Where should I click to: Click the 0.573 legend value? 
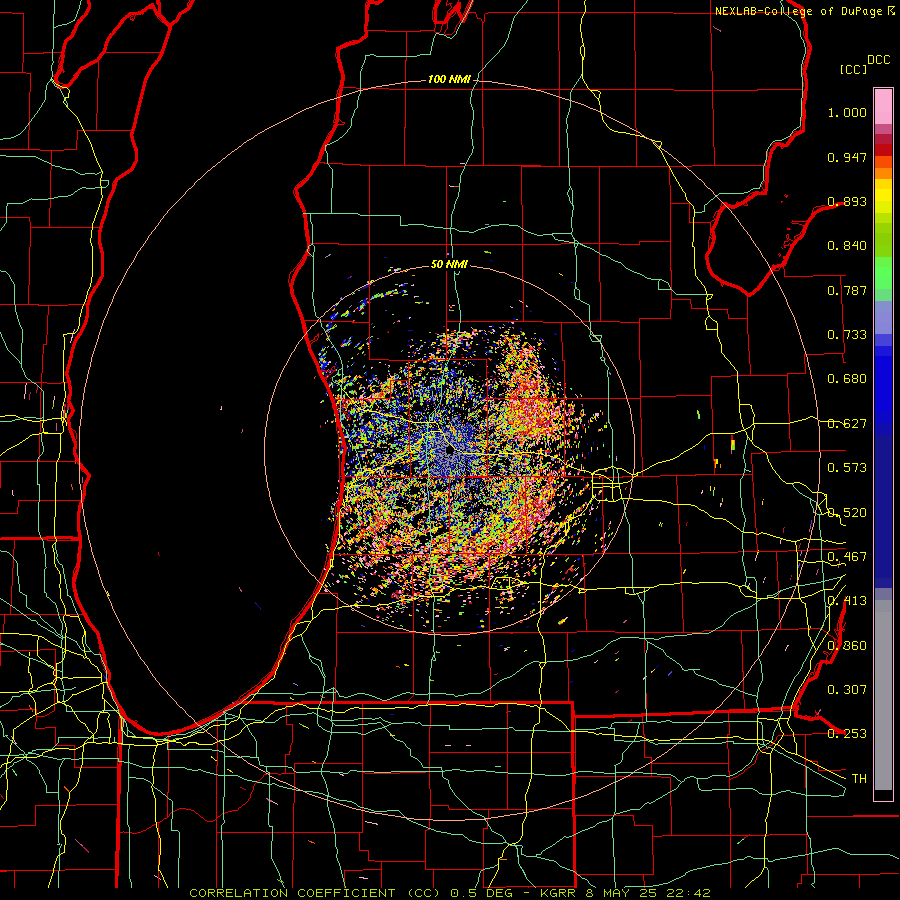click(847, 468)
